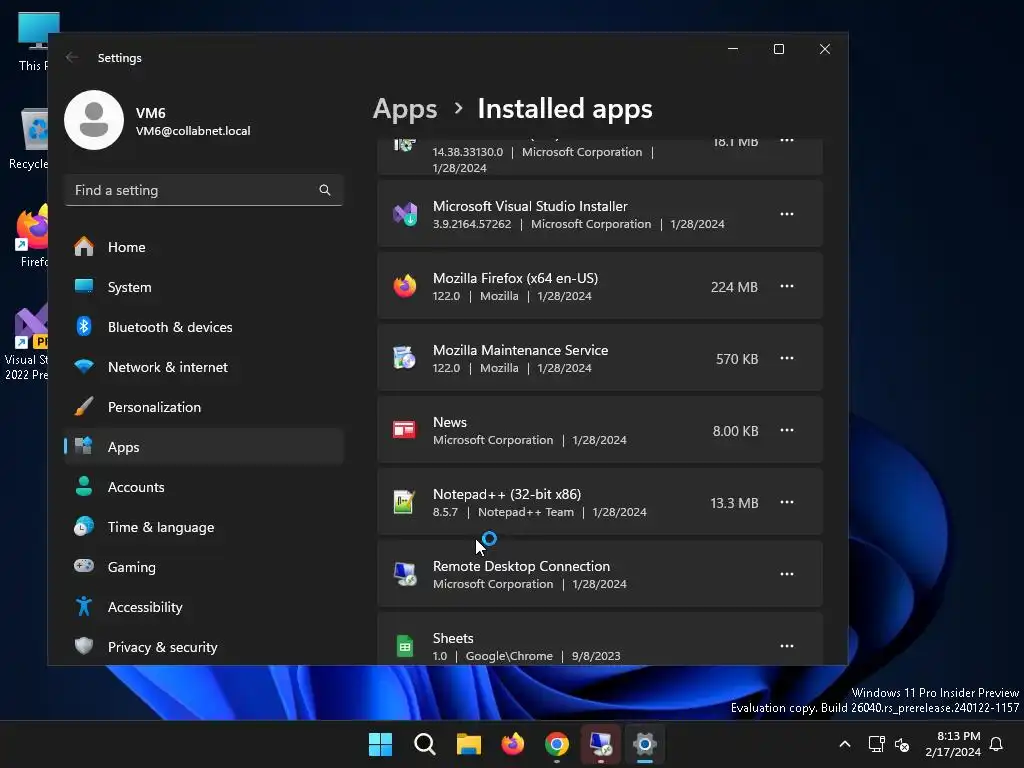1024x768 pixels.
Task: Click the Home icon in Settings sidebar
Action: 84,247
